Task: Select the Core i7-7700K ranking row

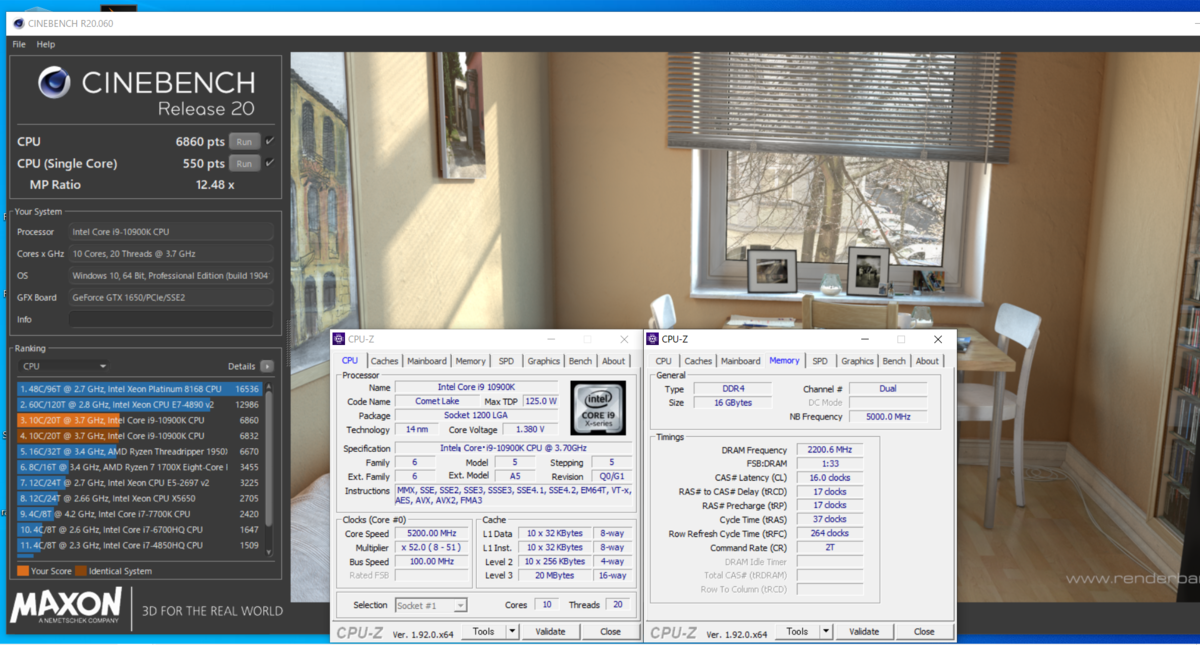Action: coord(139,514)
